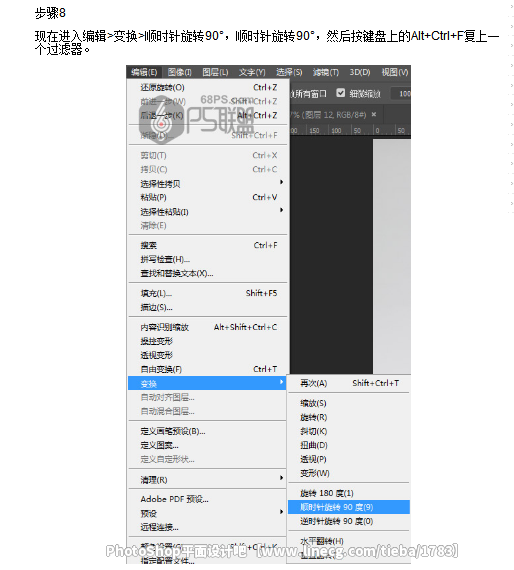Viewport: 514px width, 570px height.
Task: Choose 透视(P) in transform submenu
Action: coord(349,459)
